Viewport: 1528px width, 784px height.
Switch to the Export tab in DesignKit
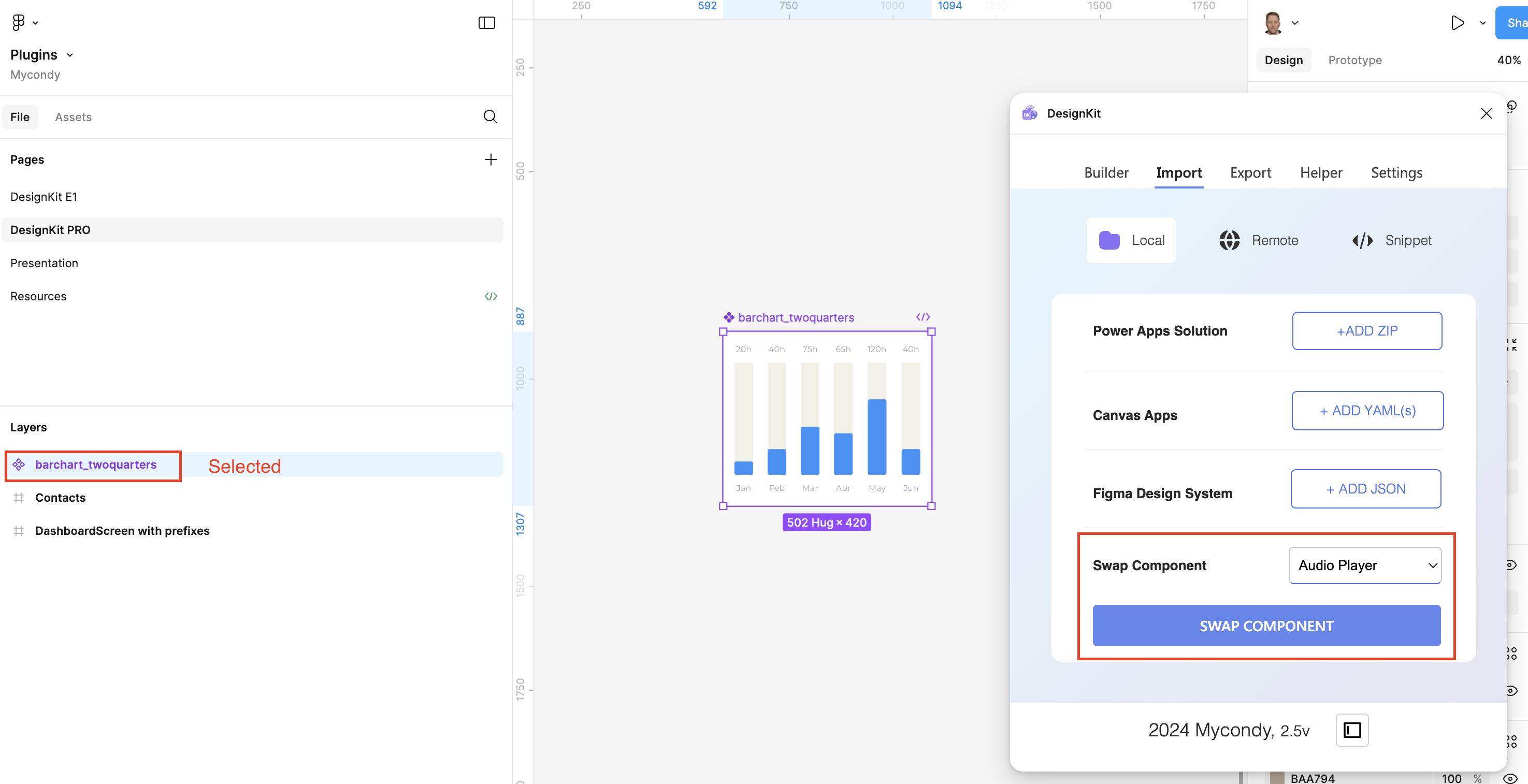[x=1250, y=172]
